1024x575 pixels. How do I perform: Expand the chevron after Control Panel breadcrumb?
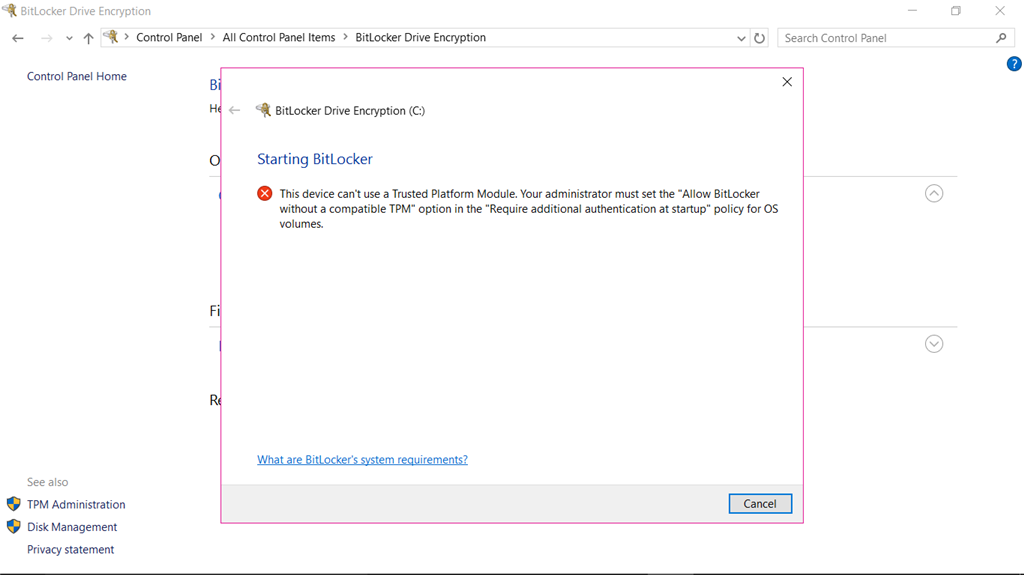click(213, 37)
